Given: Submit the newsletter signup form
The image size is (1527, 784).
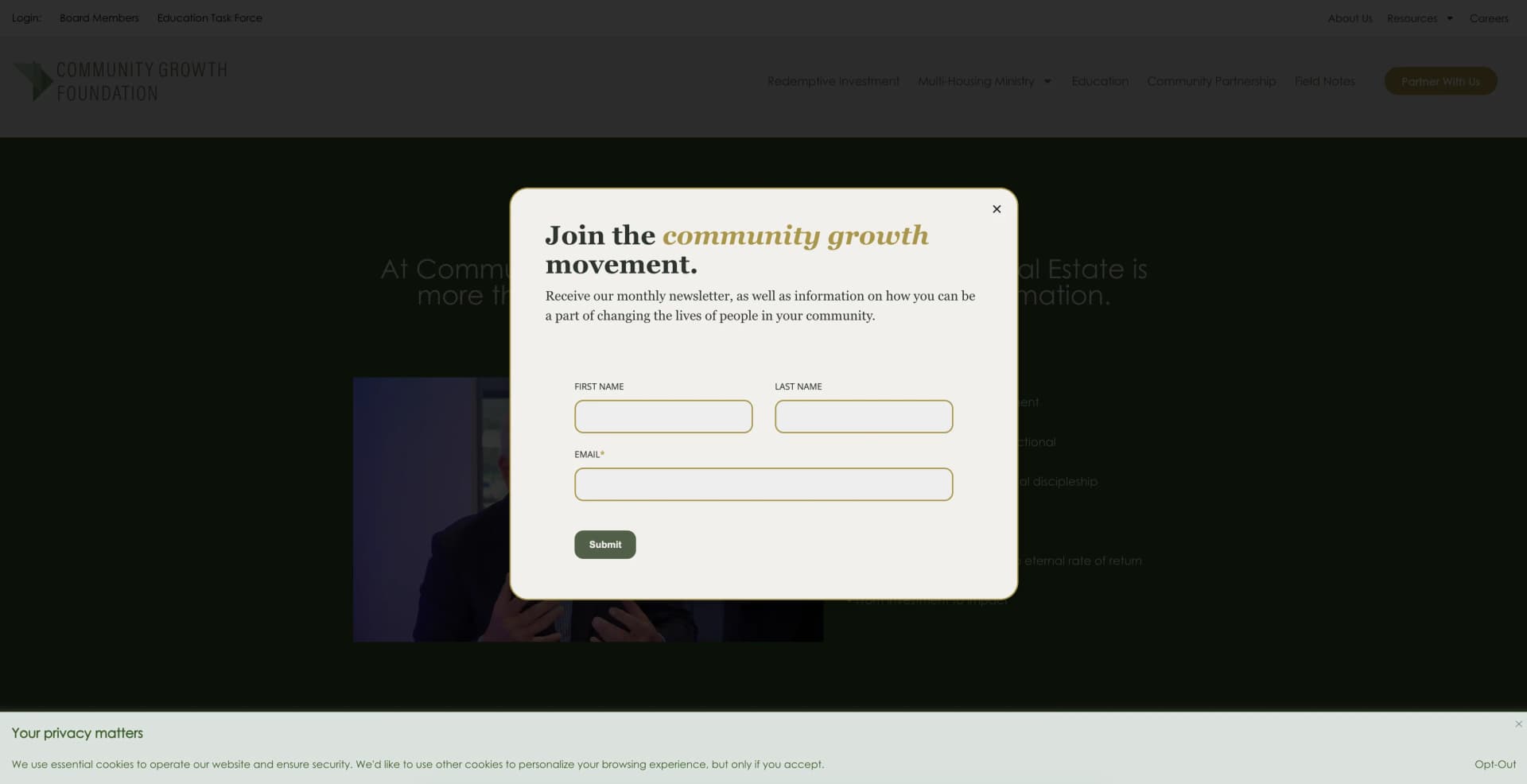Looking at the screenshot, I should coord(605,545).
